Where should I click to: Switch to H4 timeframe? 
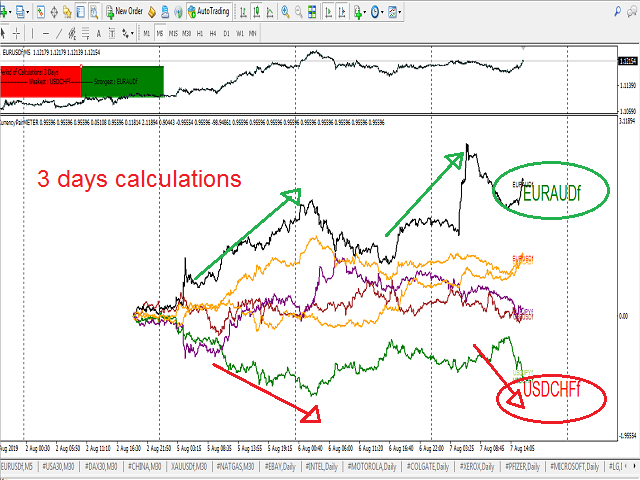(213, 33)
